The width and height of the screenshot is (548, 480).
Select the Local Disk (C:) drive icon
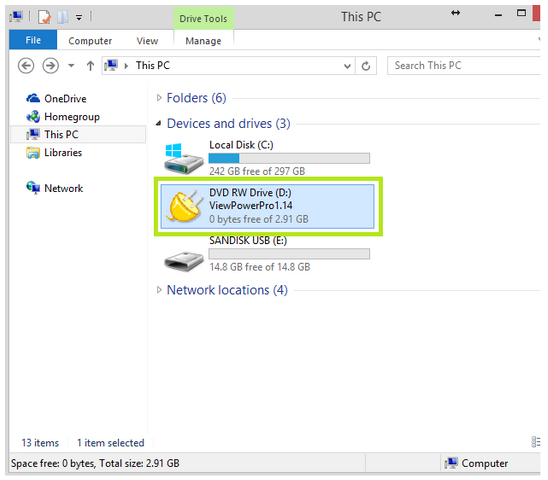point(183,159)
